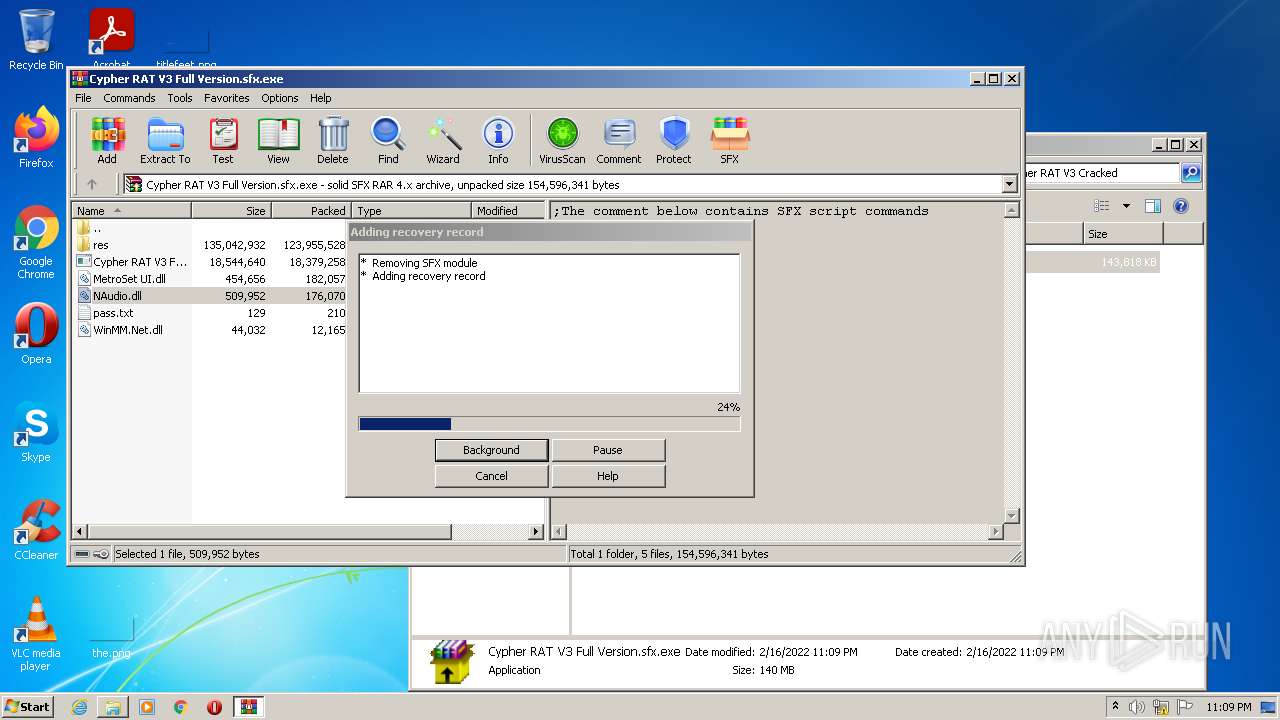
Task: Launch the VLC media player shortcut
Action: pyautogui.click(x=36, y=634)
